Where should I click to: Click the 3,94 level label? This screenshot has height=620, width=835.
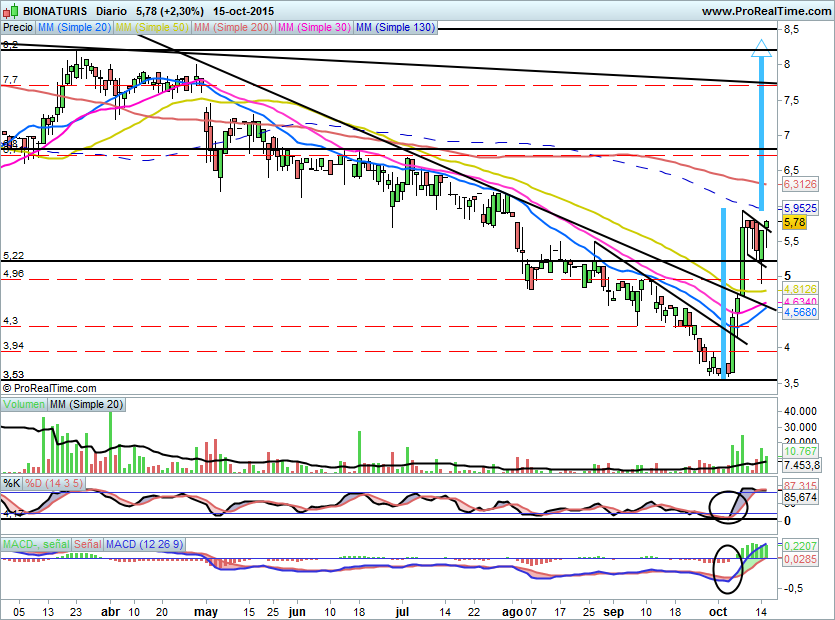[13, 346]
